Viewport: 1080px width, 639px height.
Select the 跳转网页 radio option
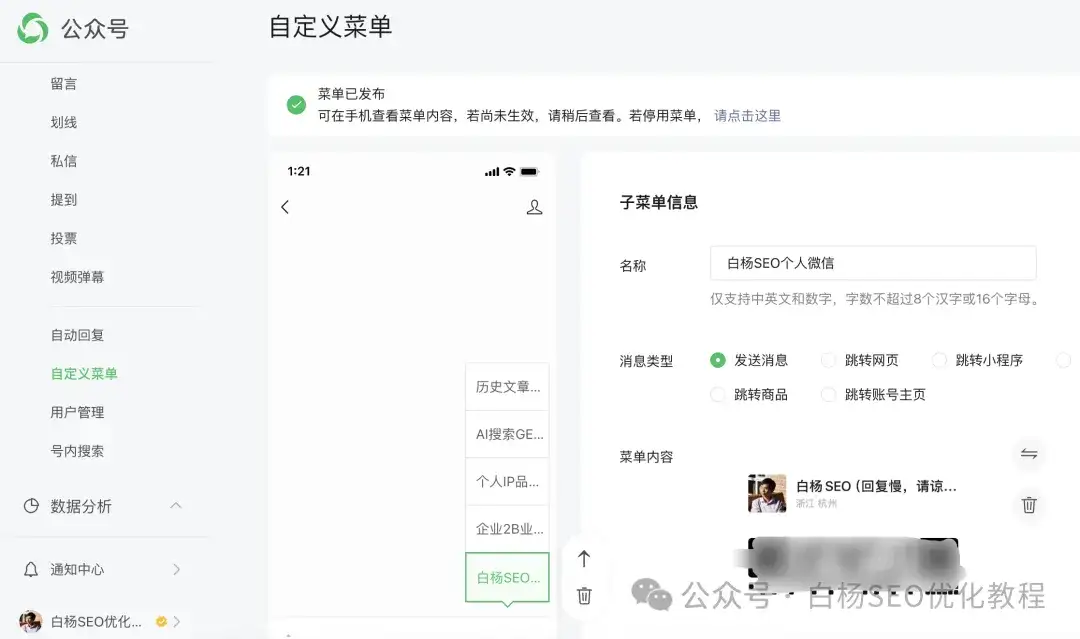829,360
